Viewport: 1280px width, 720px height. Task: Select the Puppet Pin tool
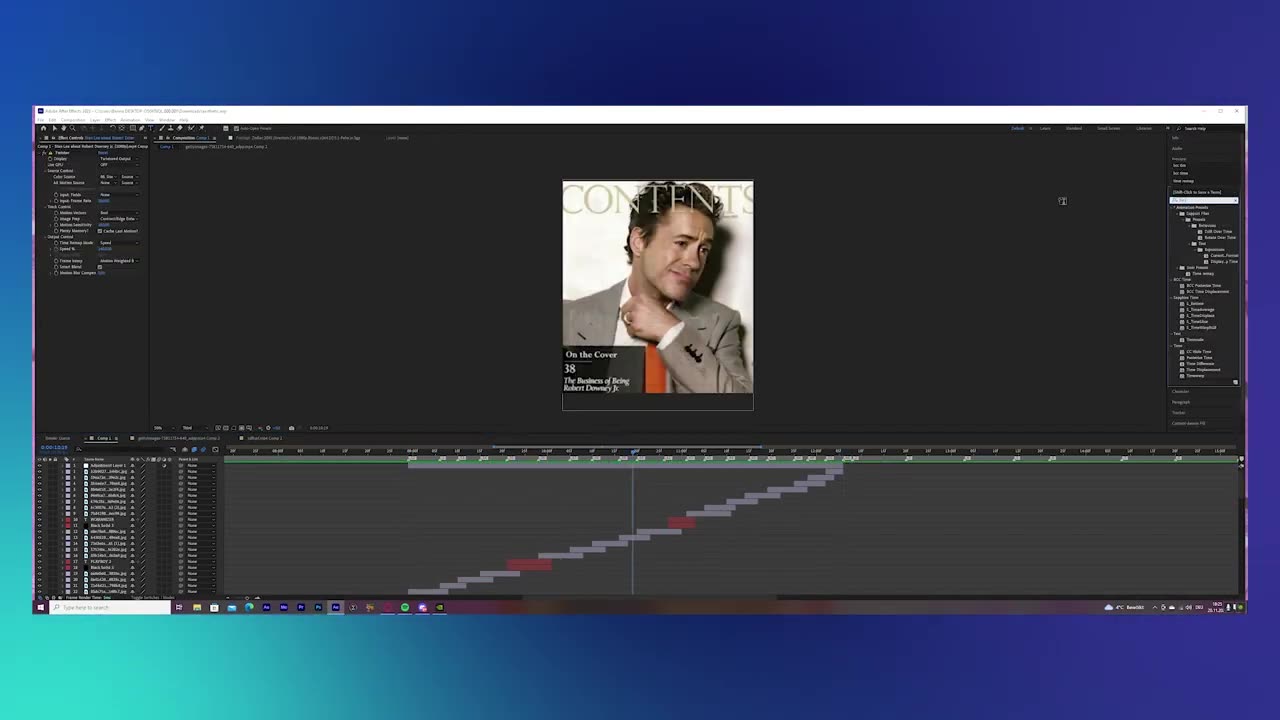pyautogui.click(x=201, y=128)
